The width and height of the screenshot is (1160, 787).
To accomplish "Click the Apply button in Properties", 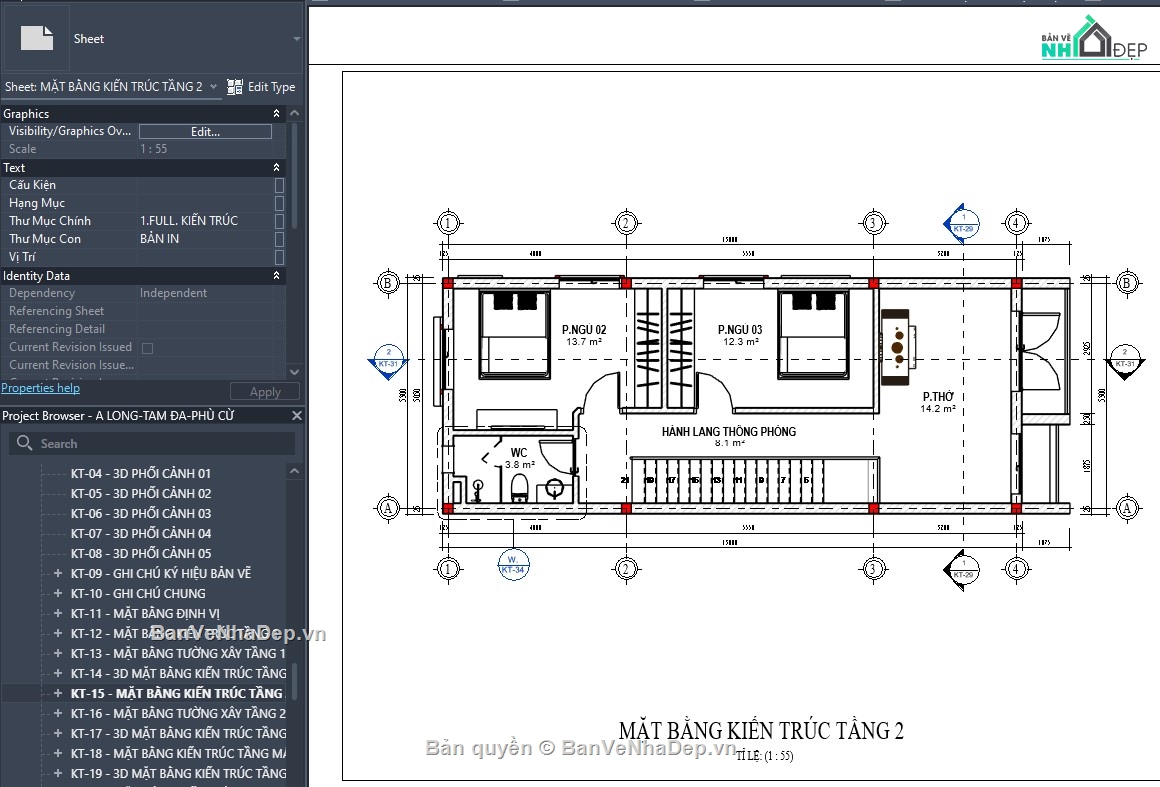I will (265, 392).
